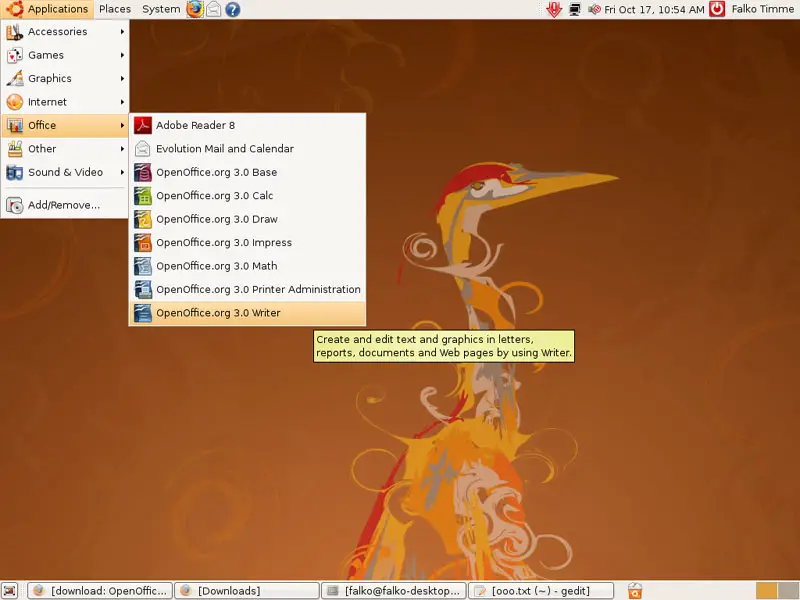Expand the Internet submenu arrow

(x=122, y=102)
